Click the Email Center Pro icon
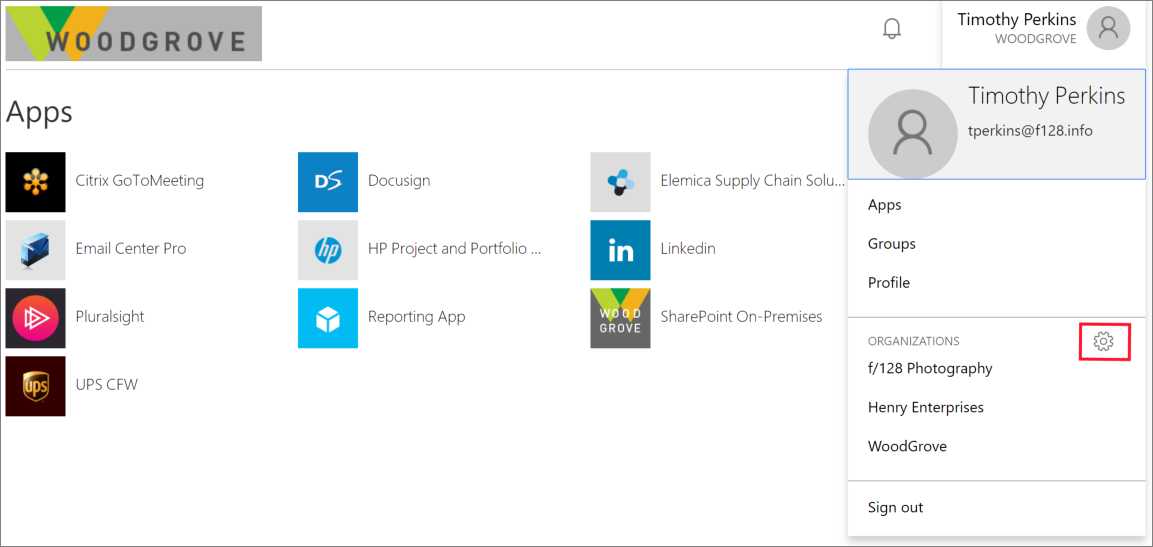Viewport: 1153px width, 547px height. coord(36,250)
